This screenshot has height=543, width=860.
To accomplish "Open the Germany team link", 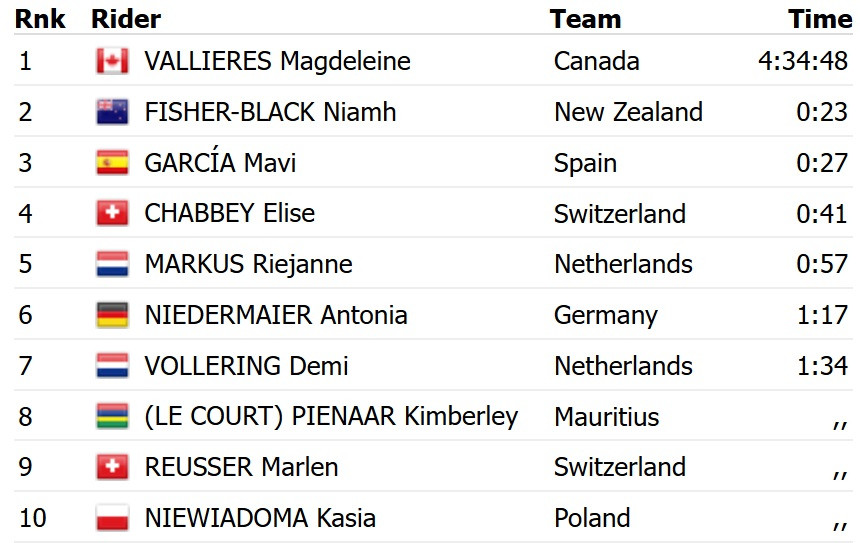I will [605, 315].
